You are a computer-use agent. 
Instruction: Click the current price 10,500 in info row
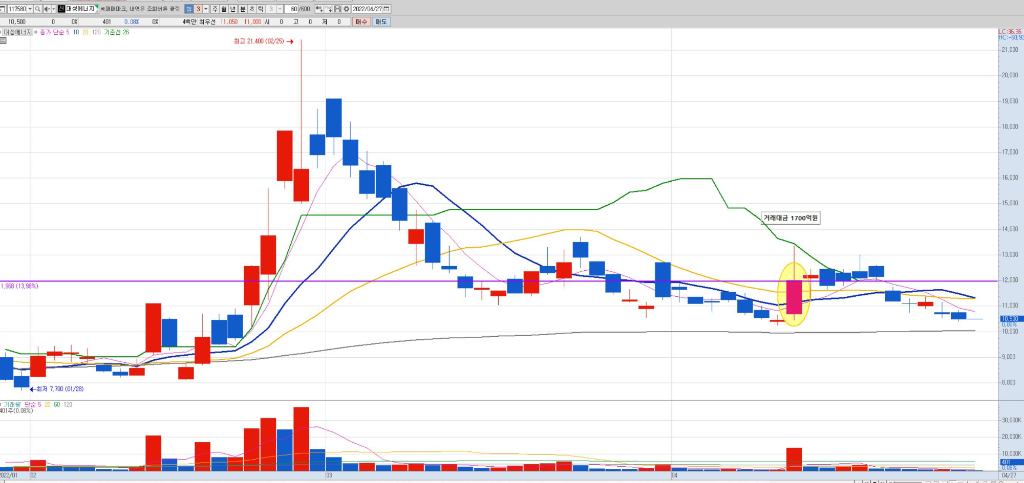(17, 22)
